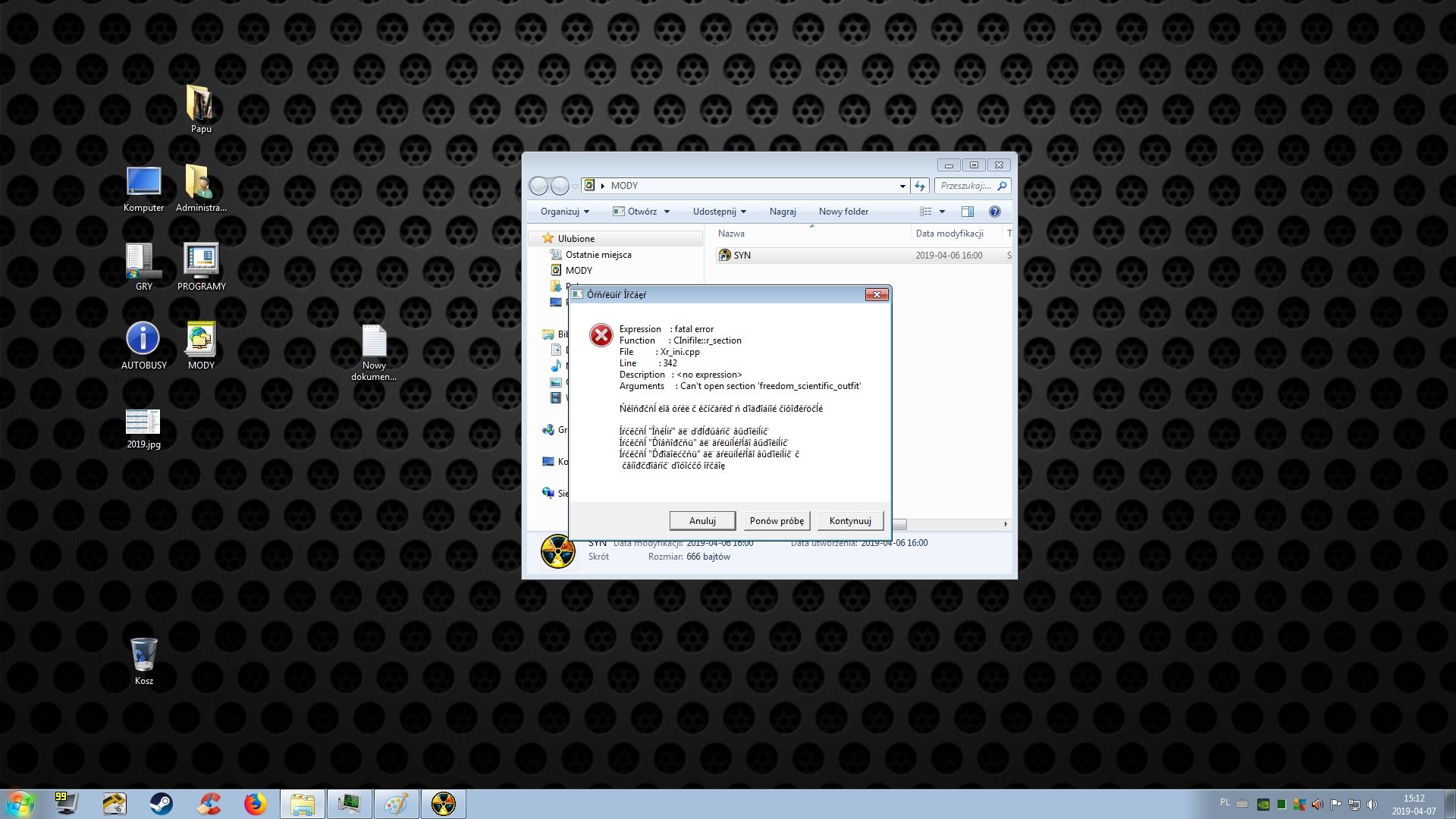Select Ulubione in the navigation pane
Screen dimensions: 1456x819
point(576,239)
